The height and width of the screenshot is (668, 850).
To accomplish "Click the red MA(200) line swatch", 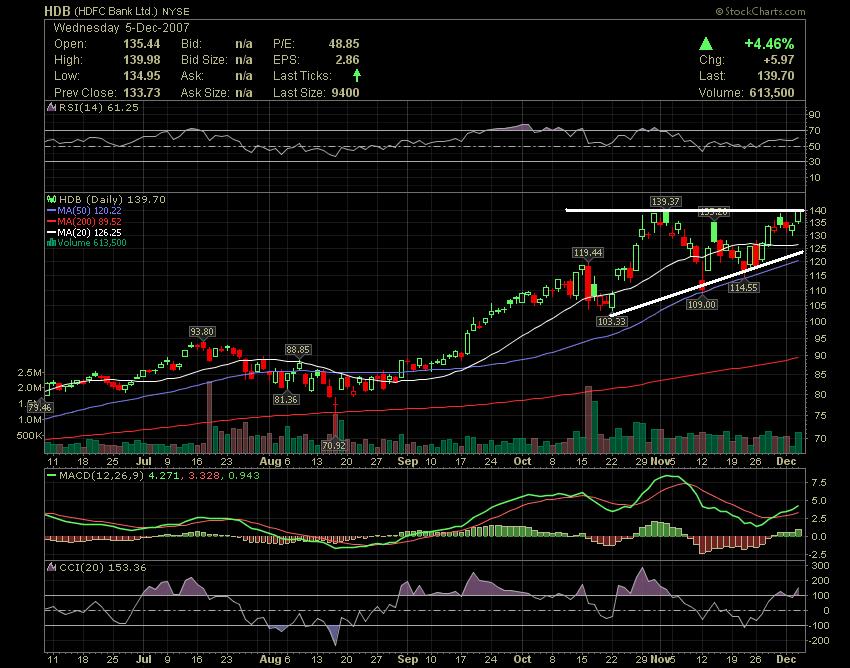I will pyautogui.click(x=51, y=221).
